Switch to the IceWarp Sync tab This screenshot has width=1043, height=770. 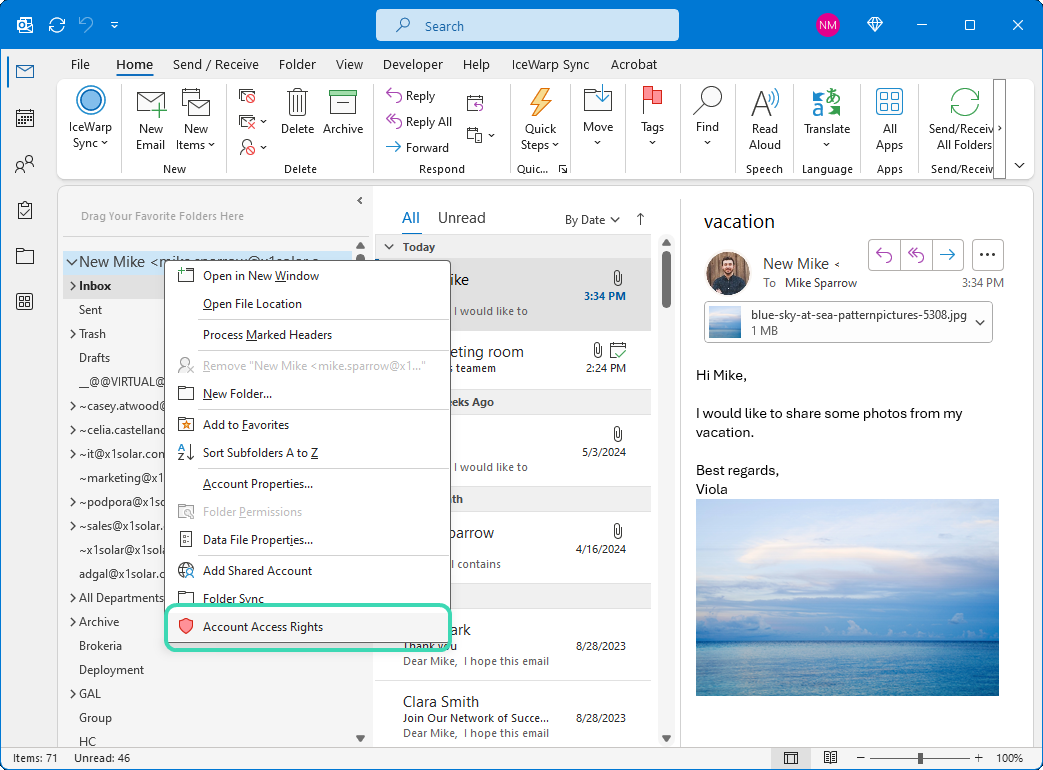point(550,64)
